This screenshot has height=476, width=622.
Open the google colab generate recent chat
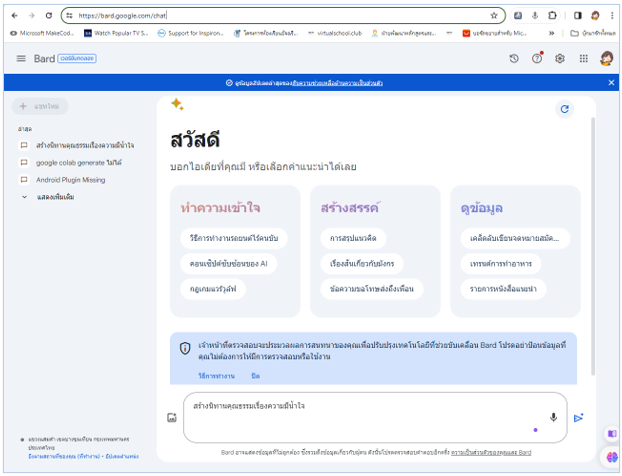(x=79, y=163)
